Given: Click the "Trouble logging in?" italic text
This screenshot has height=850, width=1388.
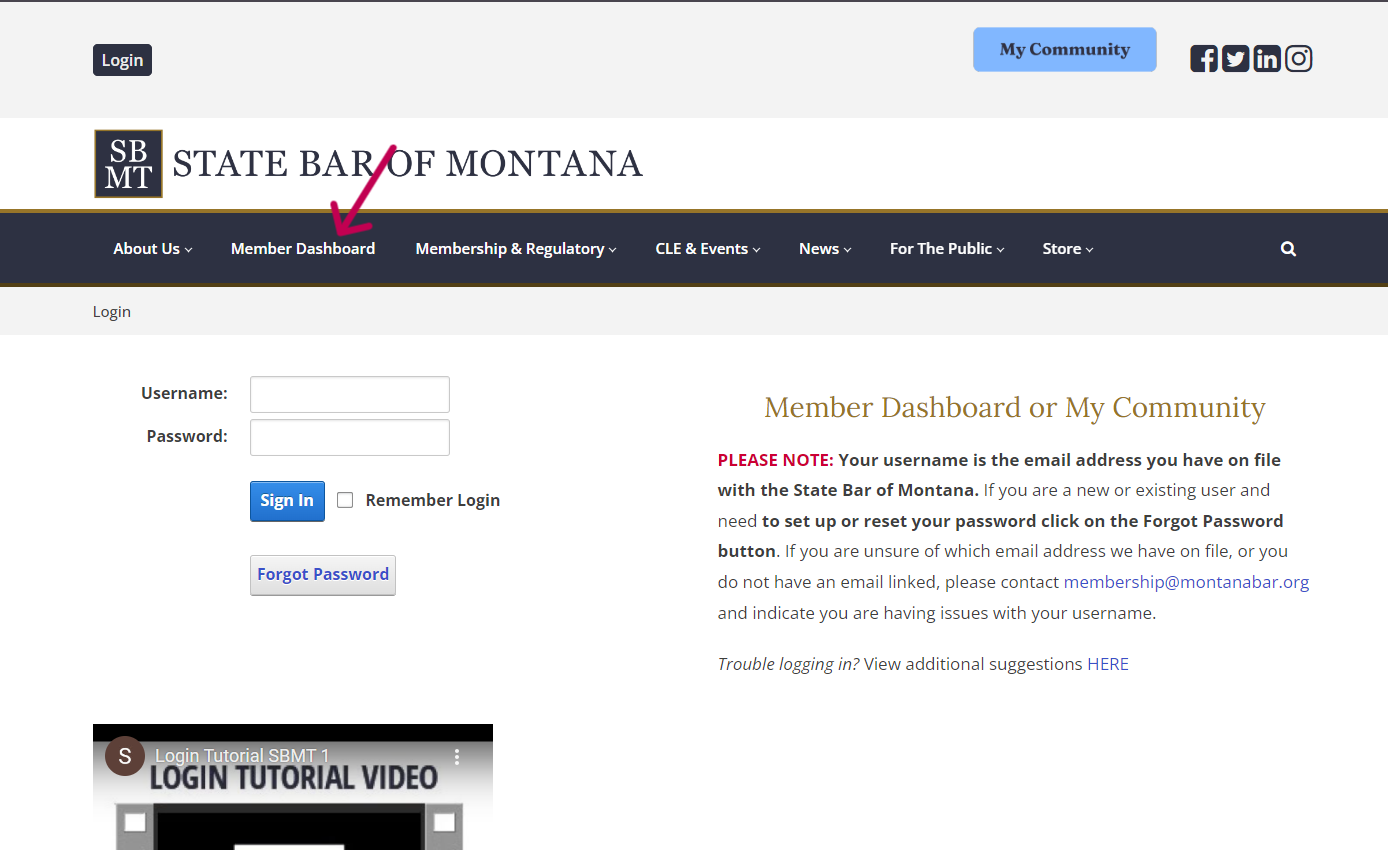Looking at the screenshot, I should click(788, 664).
